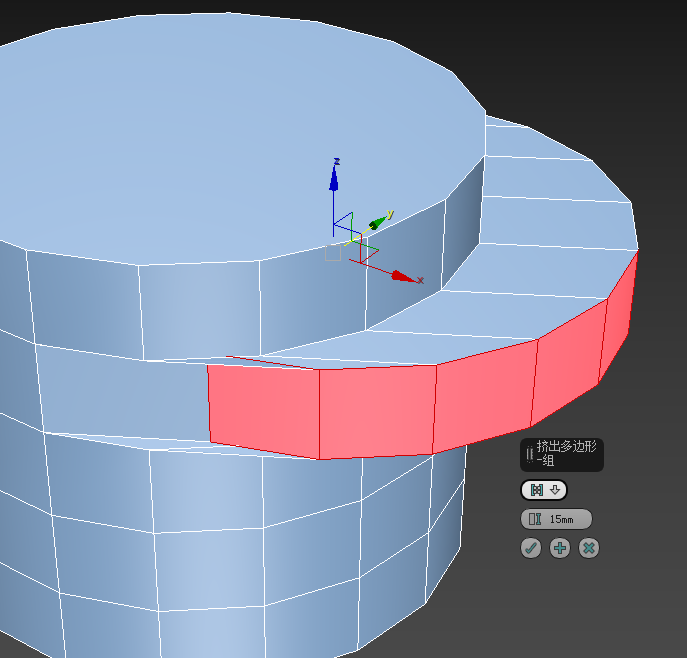Click the 15mm height value field
The image size is (687, 658).
click(x=565, y=519)
